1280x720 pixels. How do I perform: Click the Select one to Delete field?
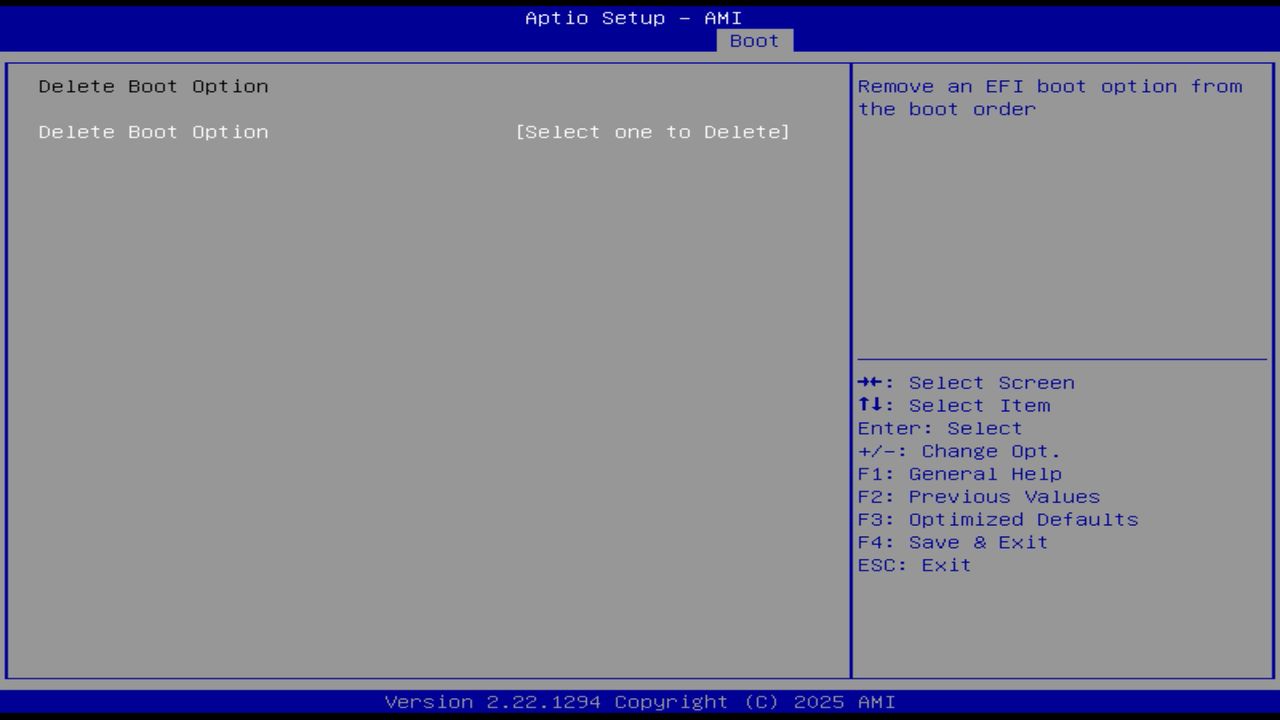click(x=654, y=131)
